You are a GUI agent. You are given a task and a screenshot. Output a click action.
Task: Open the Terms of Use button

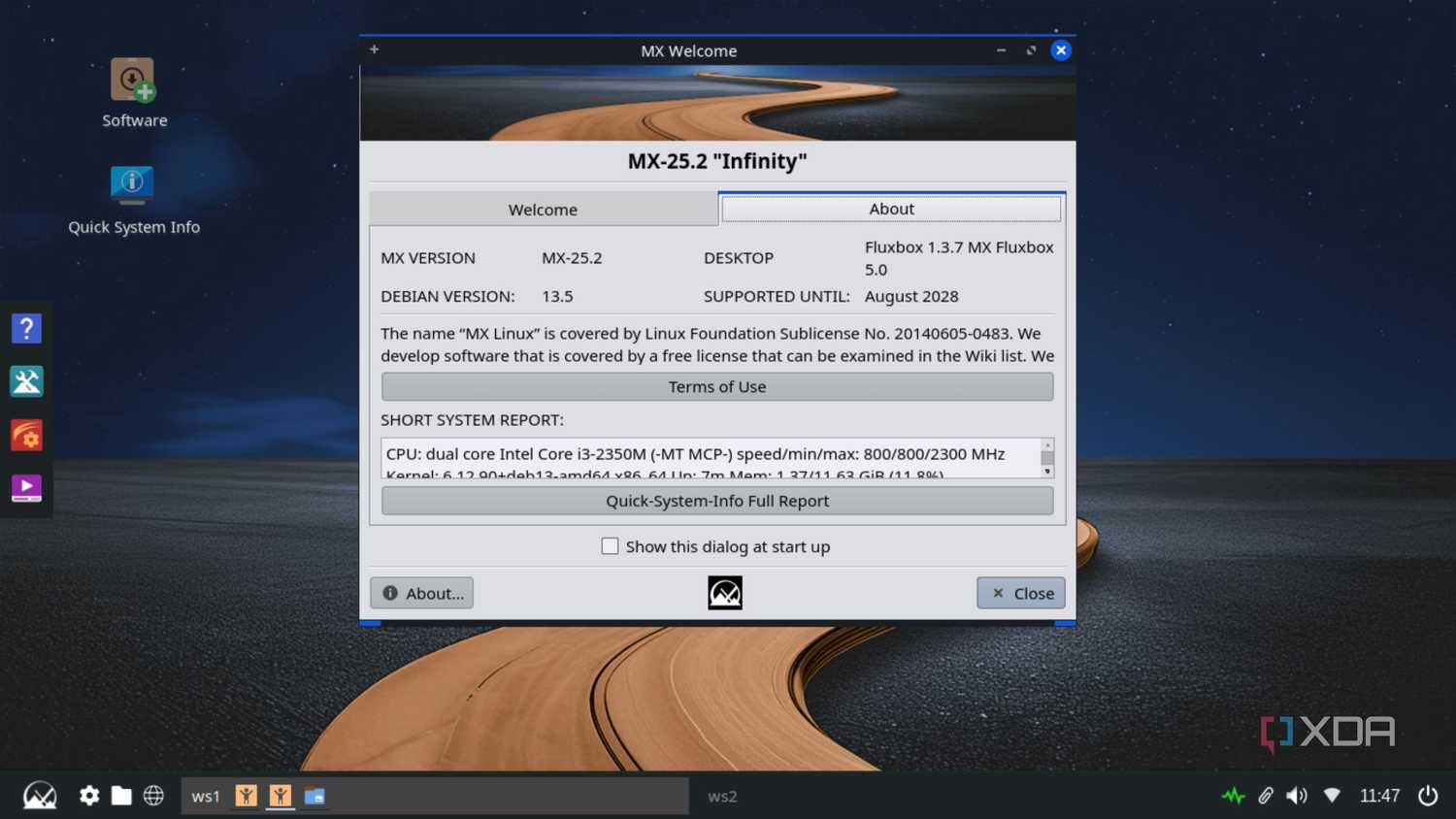coord(717,386)
